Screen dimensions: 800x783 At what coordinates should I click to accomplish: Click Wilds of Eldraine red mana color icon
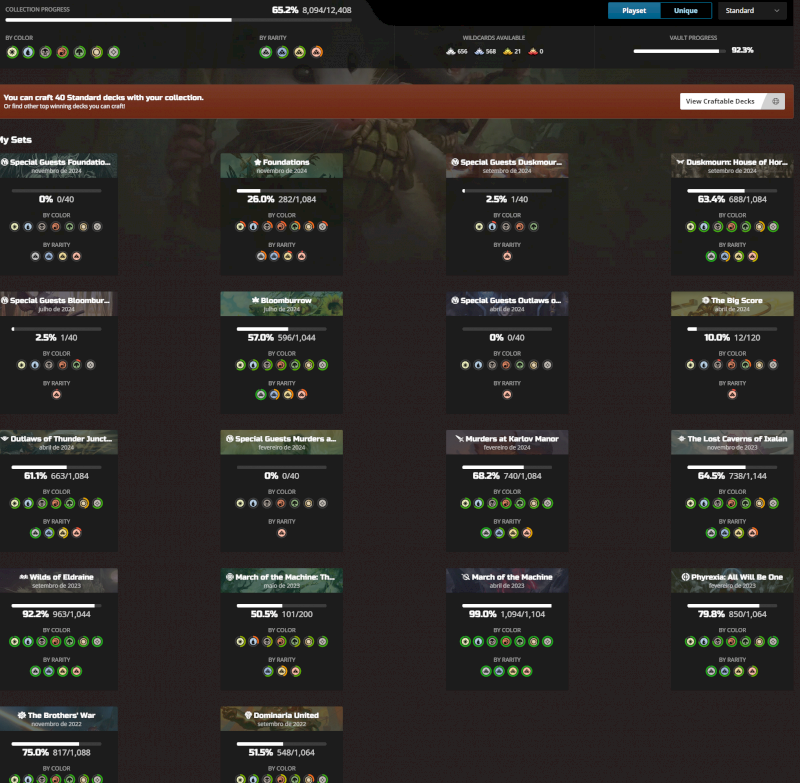pyautogui.click(x=56, y=641)
